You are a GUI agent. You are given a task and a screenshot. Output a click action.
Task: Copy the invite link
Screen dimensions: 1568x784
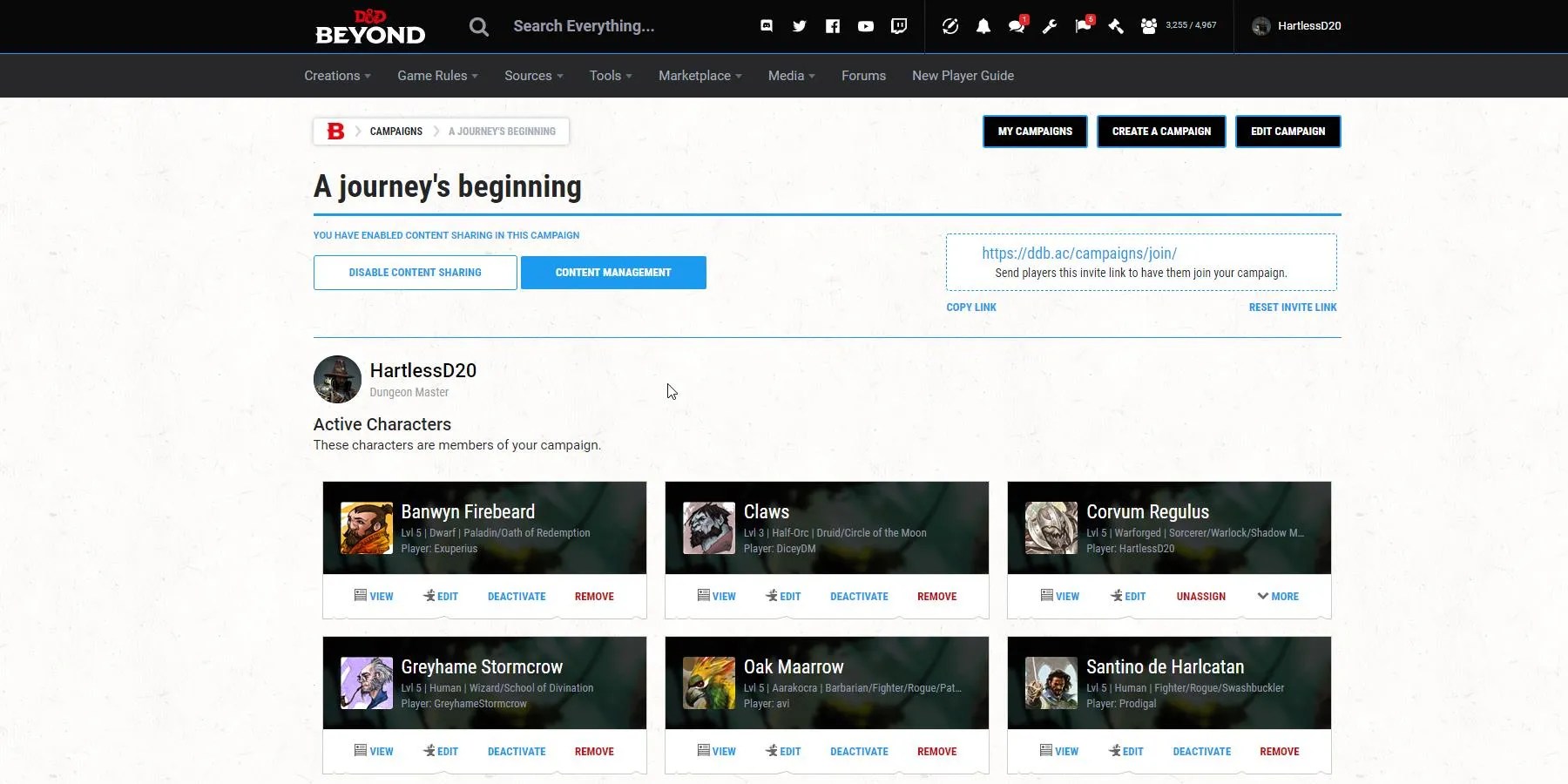point(971,308)
